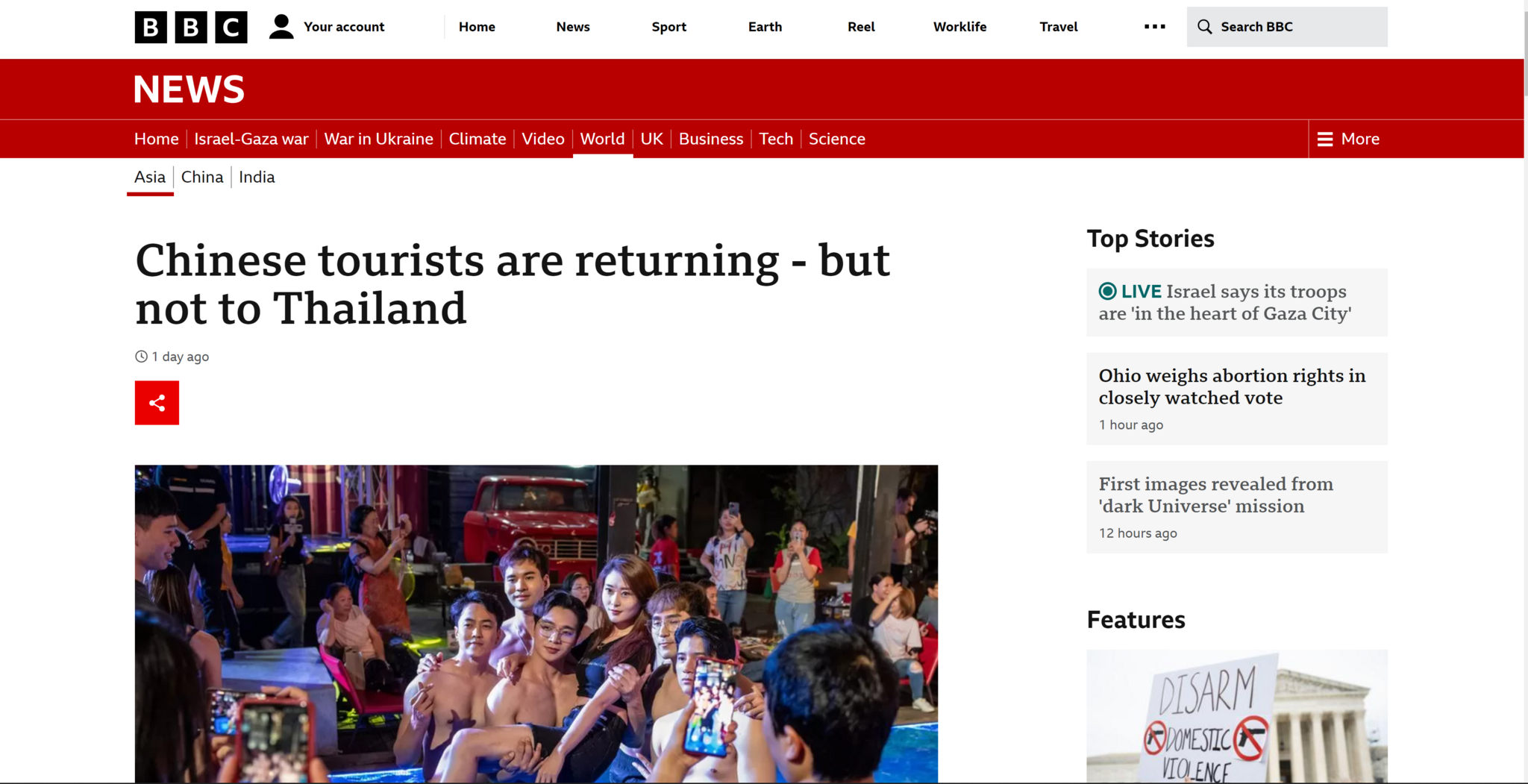1528x784 pixels.
Task: Open the three-dot more menu
Action: tap(1154, 27)
